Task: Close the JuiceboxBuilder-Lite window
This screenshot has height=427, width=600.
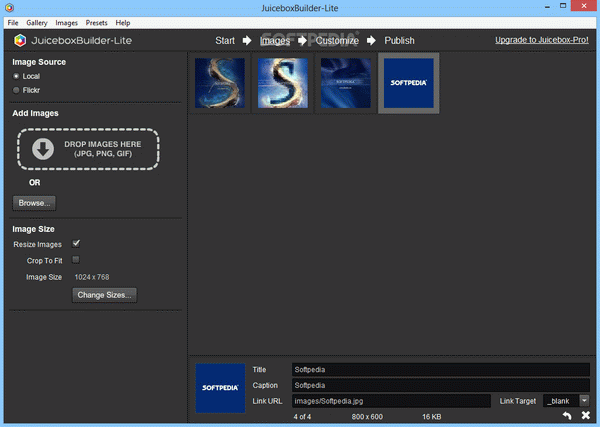Action: click(x=584, y=6)
